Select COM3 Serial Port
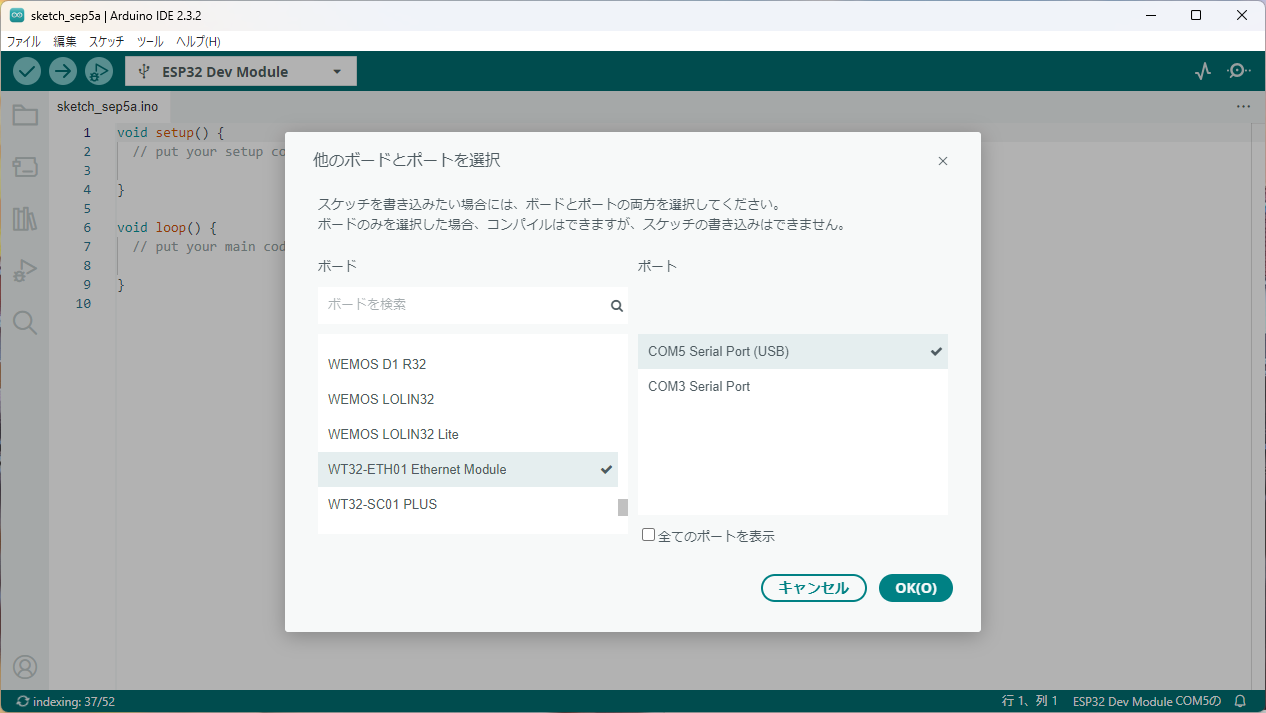The width and height of the screenshot is (1266, 713). (793, 386)
